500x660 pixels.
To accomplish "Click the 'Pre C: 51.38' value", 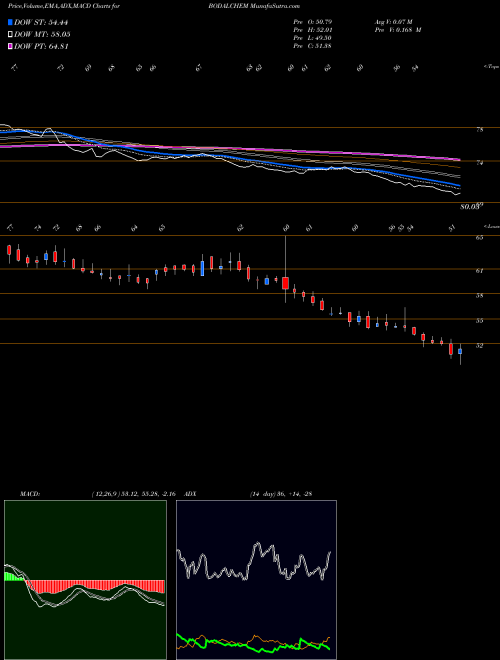I will click(312, 46).
